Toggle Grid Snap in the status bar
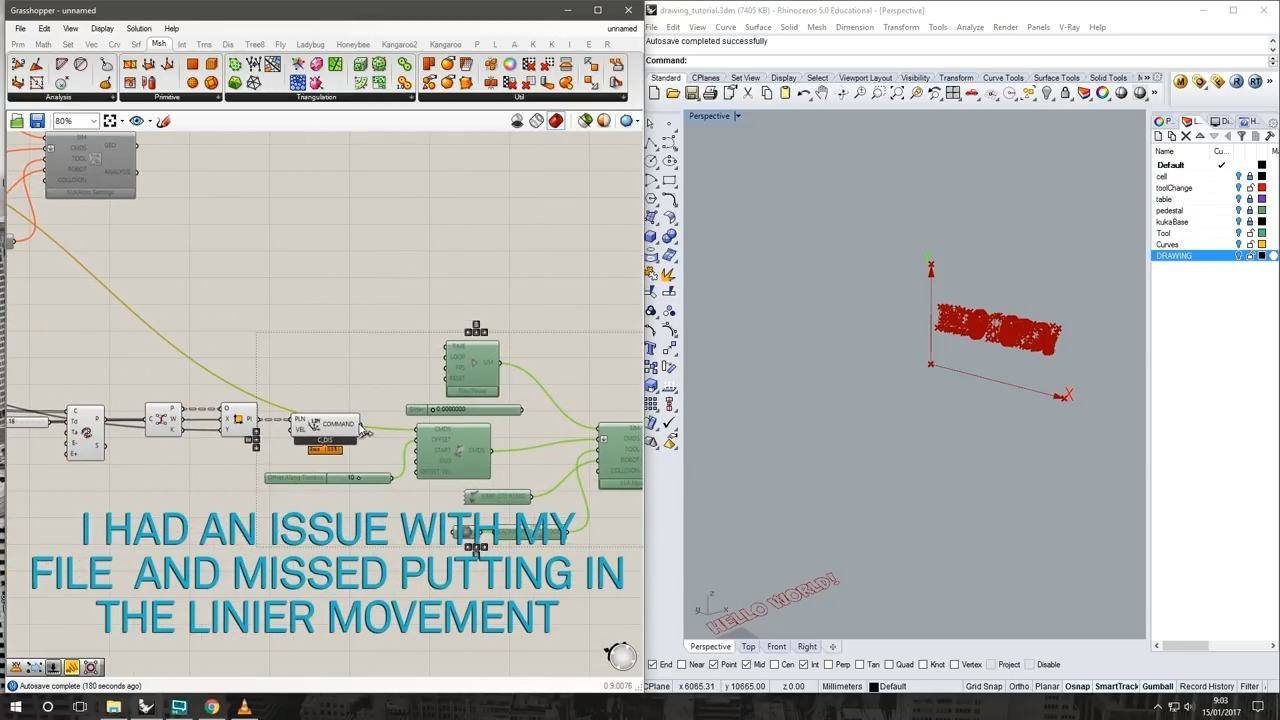1280x720 pixels. (x=984, y=686)
